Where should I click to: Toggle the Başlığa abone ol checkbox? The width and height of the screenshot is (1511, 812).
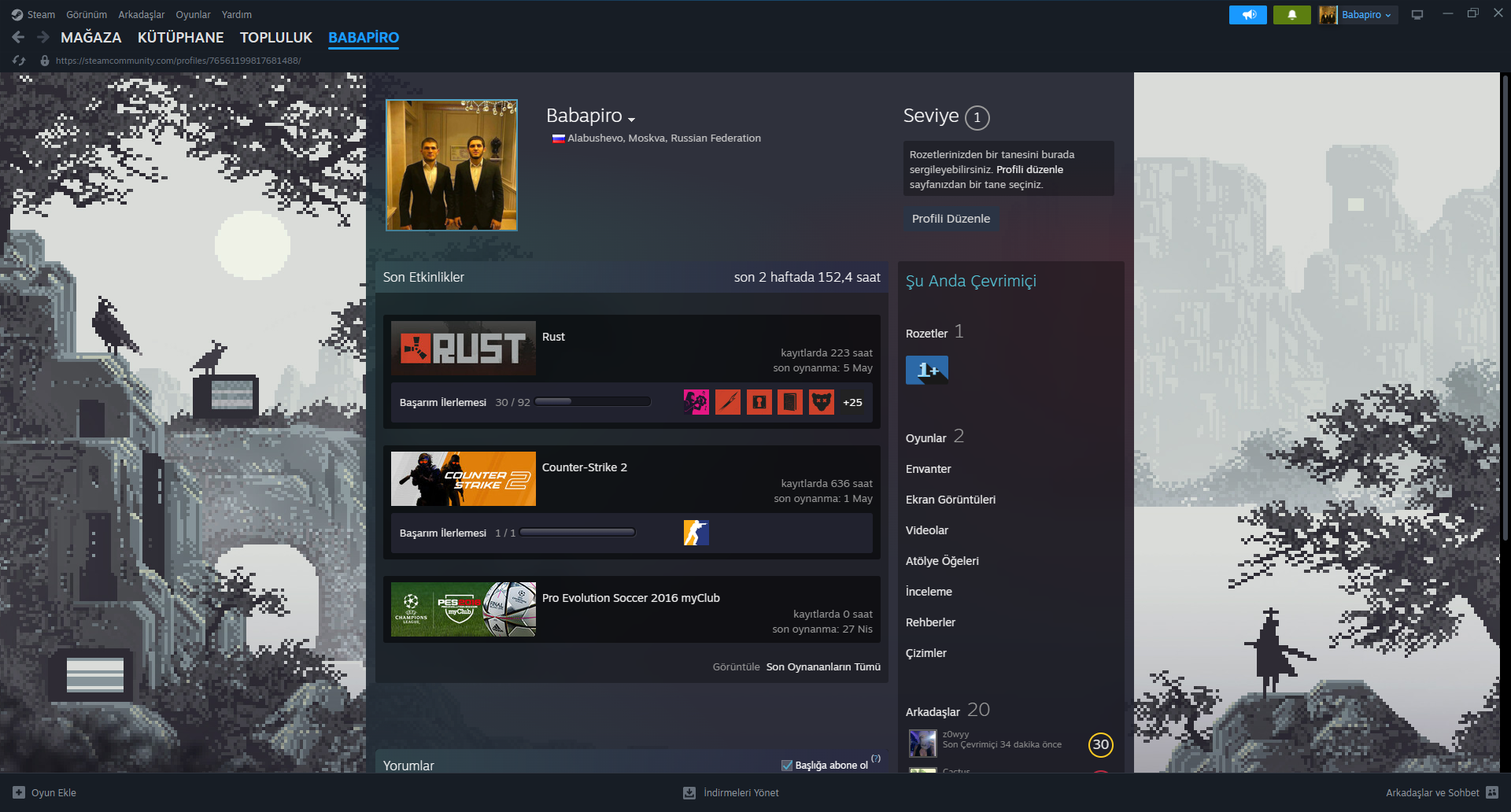tap(786, 765)
